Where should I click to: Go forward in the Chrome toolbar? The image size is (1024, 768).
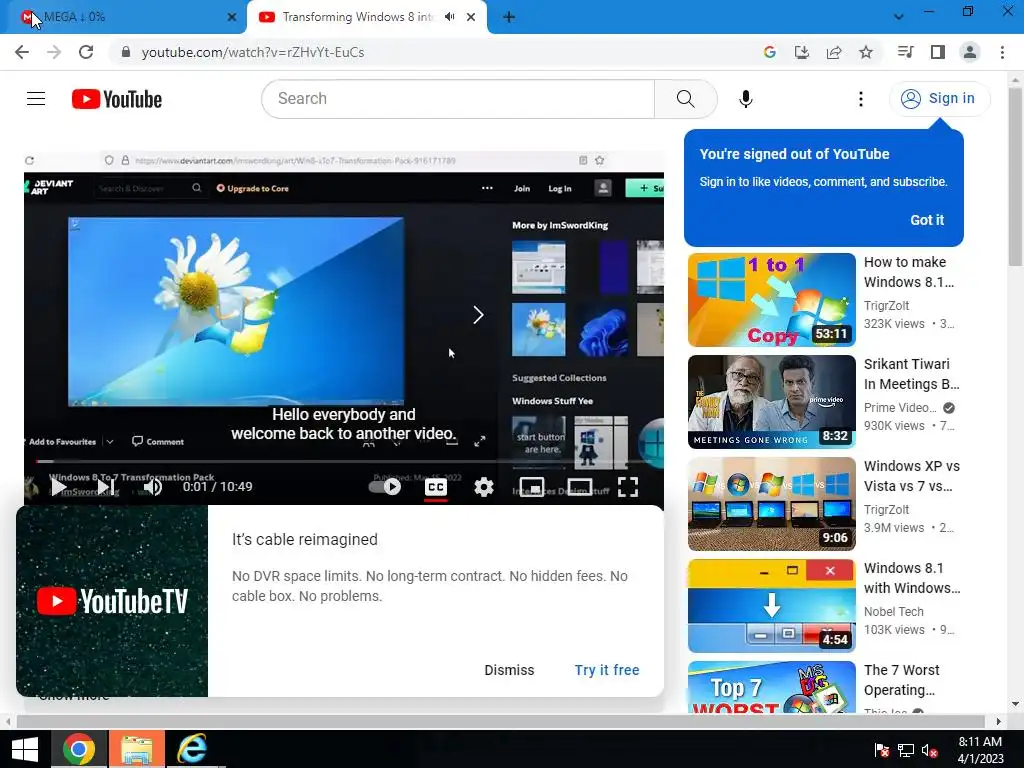tap(54, 52)
